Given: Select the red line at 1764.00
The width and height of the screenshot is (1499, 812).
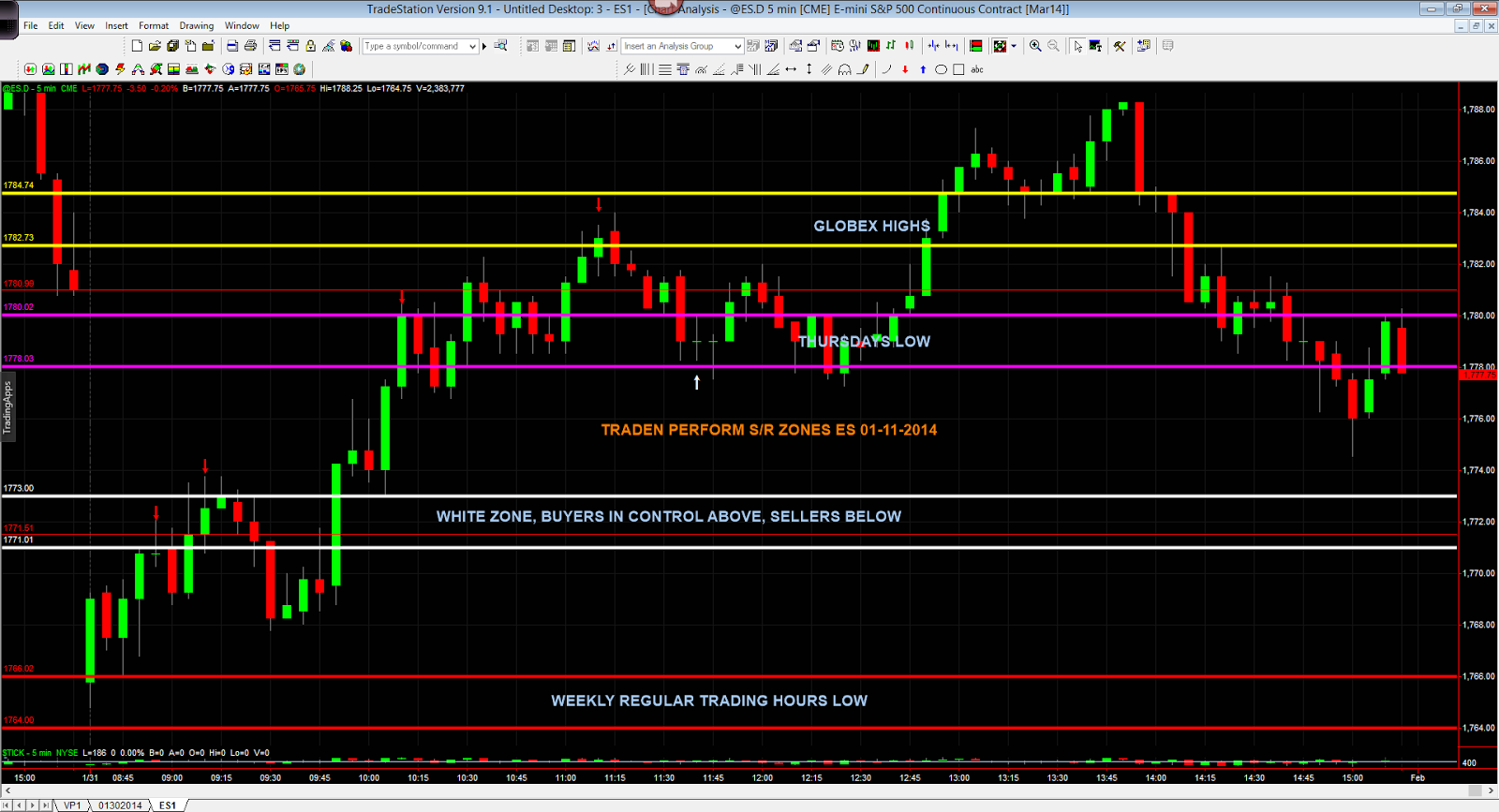Looking at the screenshot, I should [x=731, y=727].
